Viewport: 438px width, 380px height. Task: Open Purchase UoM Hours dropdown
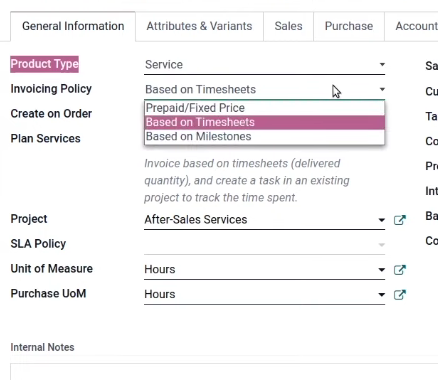pos(265,295)
